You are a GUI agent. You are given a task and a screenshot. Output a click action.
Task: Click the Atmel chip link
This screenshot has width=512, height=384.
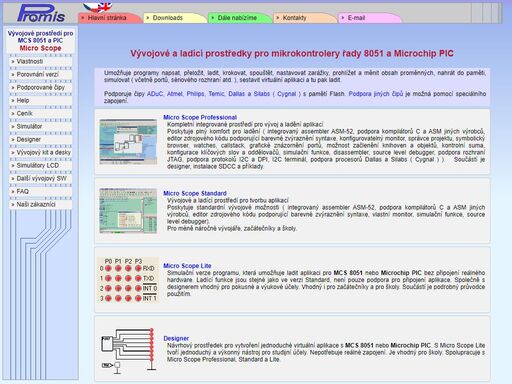pos(175,94)
